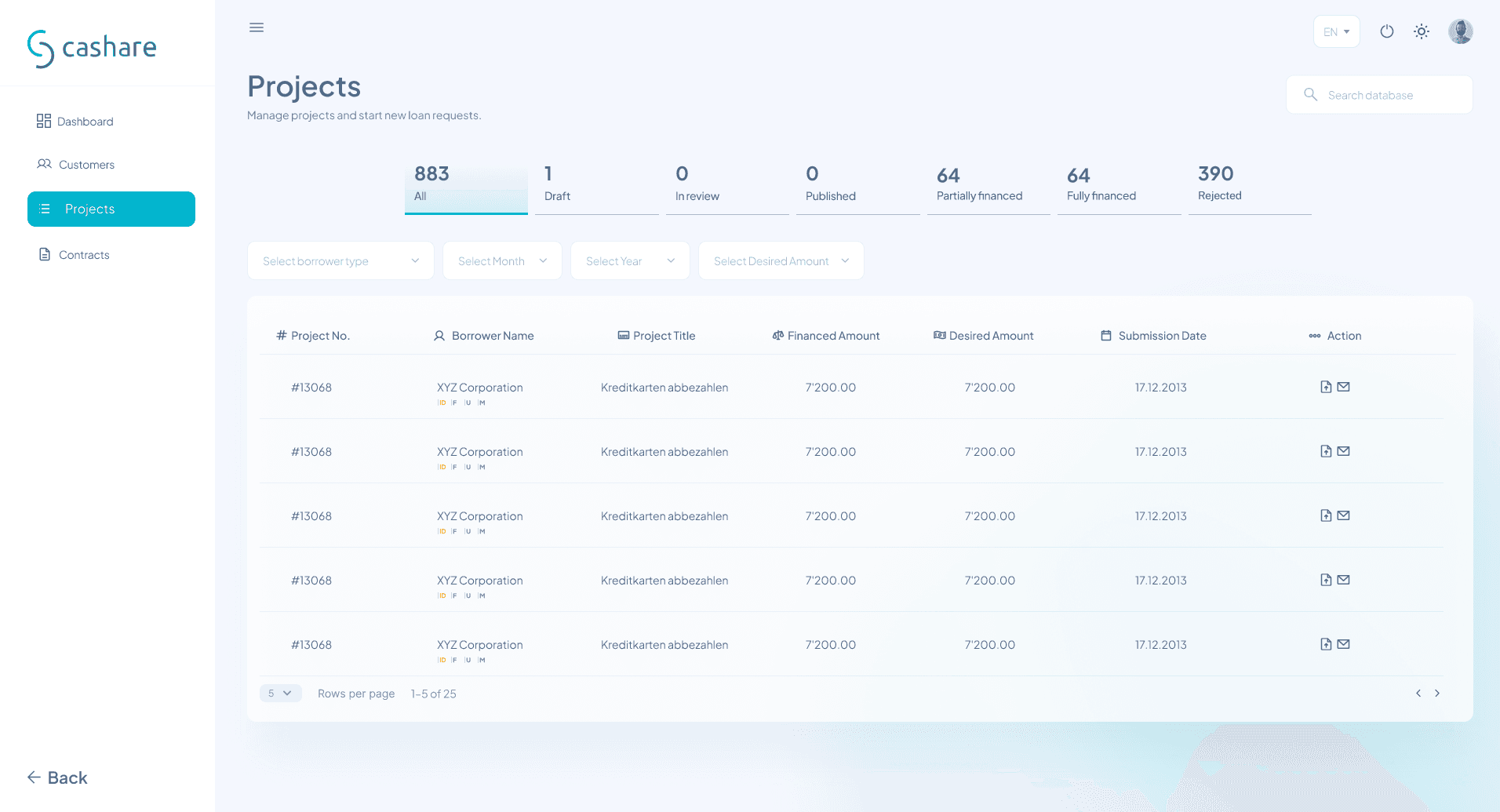Click the upload document icon in first table row
This screenshot has height=812, width=1500.
tap(1326, 387)
